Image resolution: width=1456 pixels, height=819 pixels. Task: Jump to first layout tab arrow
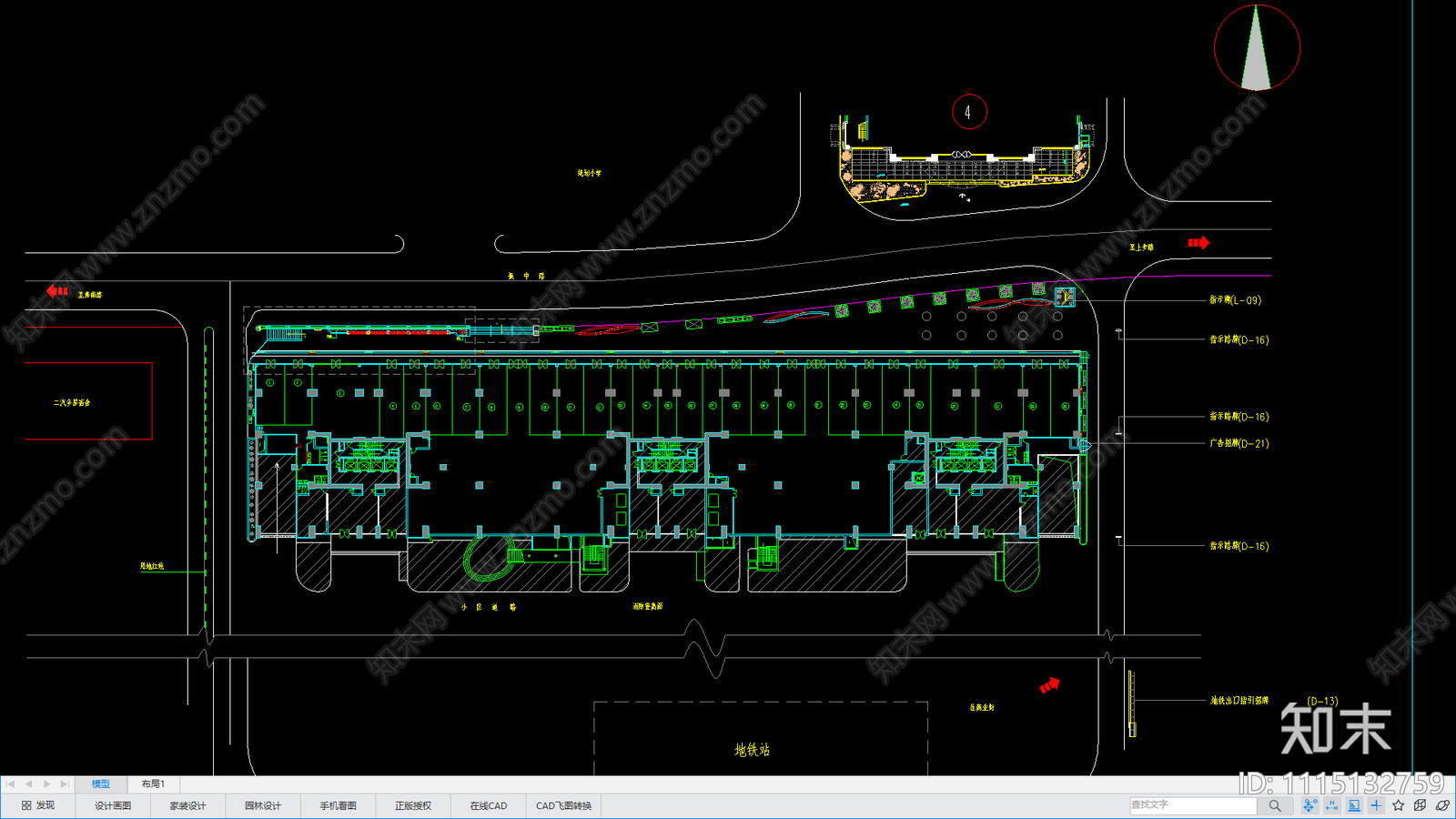pyautogui.click(x=11, y=784)
